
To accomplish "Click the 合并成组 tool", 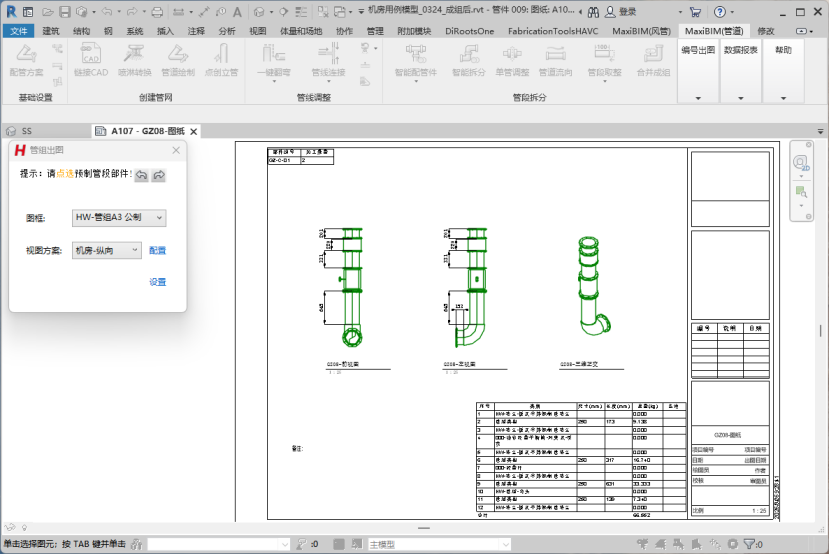I will pyautogui.click(x=653, y=60).
